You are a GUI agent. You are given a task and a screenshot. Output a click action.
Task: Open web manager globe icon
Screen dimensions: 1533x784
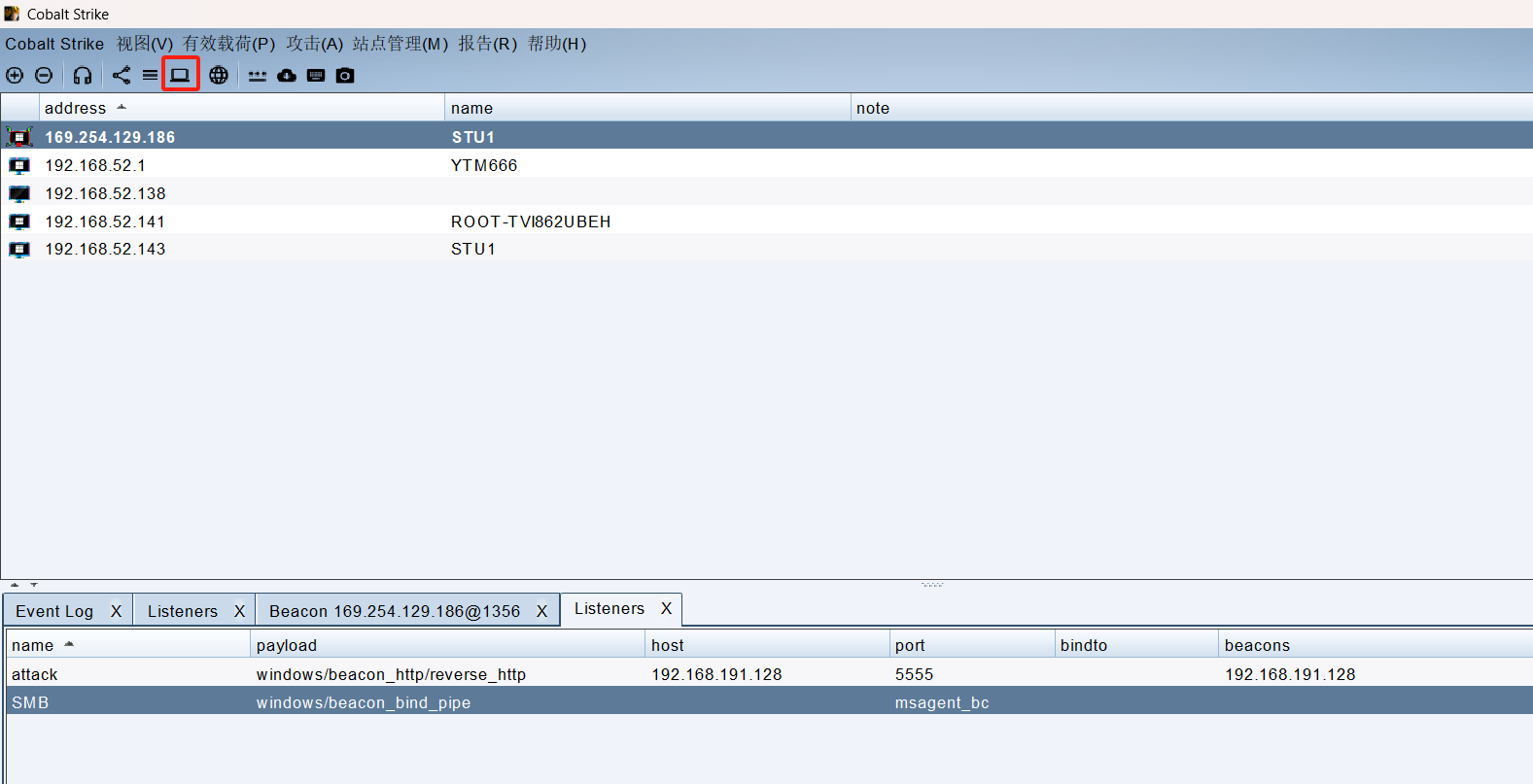pos(219,75)
